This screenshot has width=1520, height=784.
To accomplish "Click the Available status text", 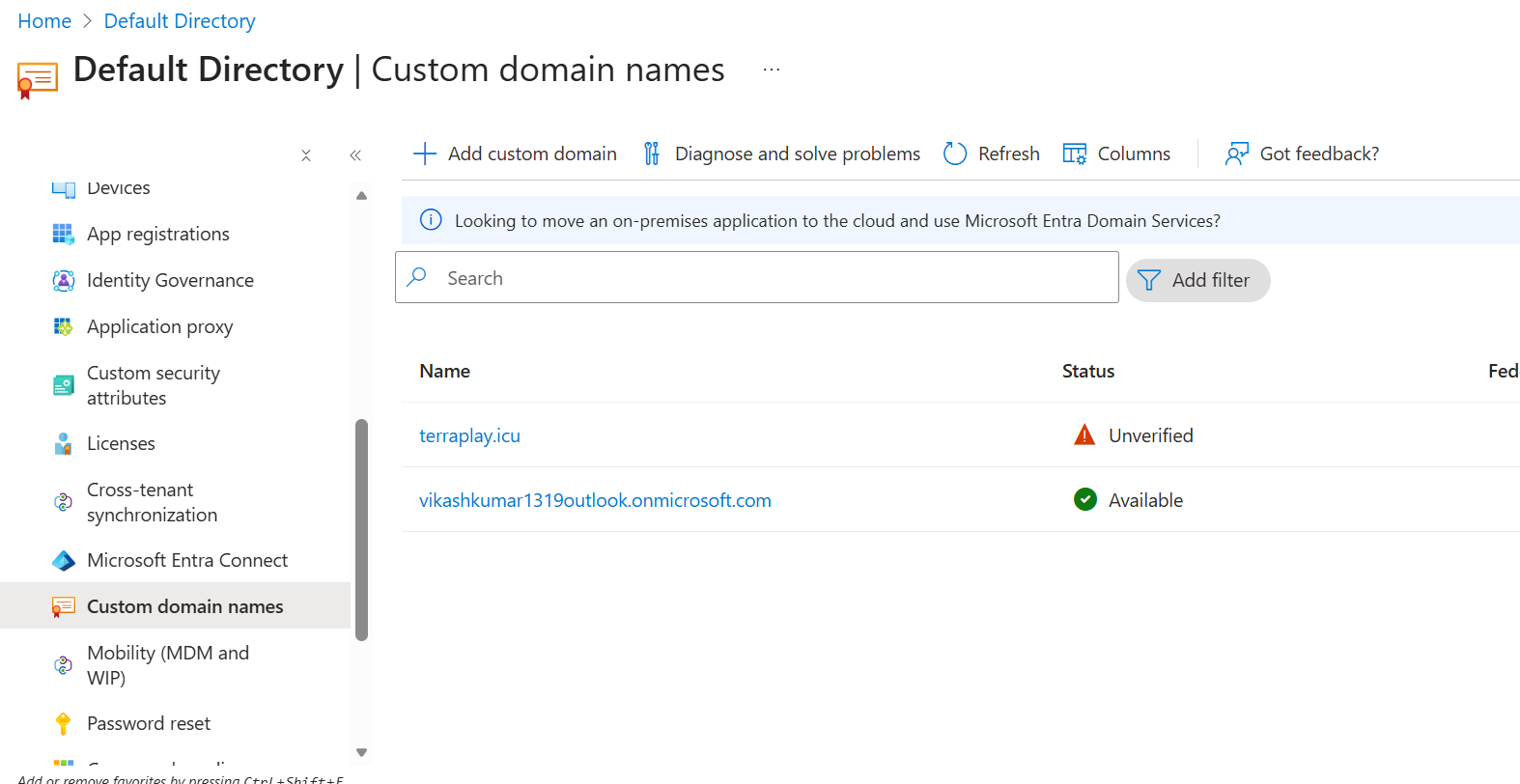I will pos(1145,500).
